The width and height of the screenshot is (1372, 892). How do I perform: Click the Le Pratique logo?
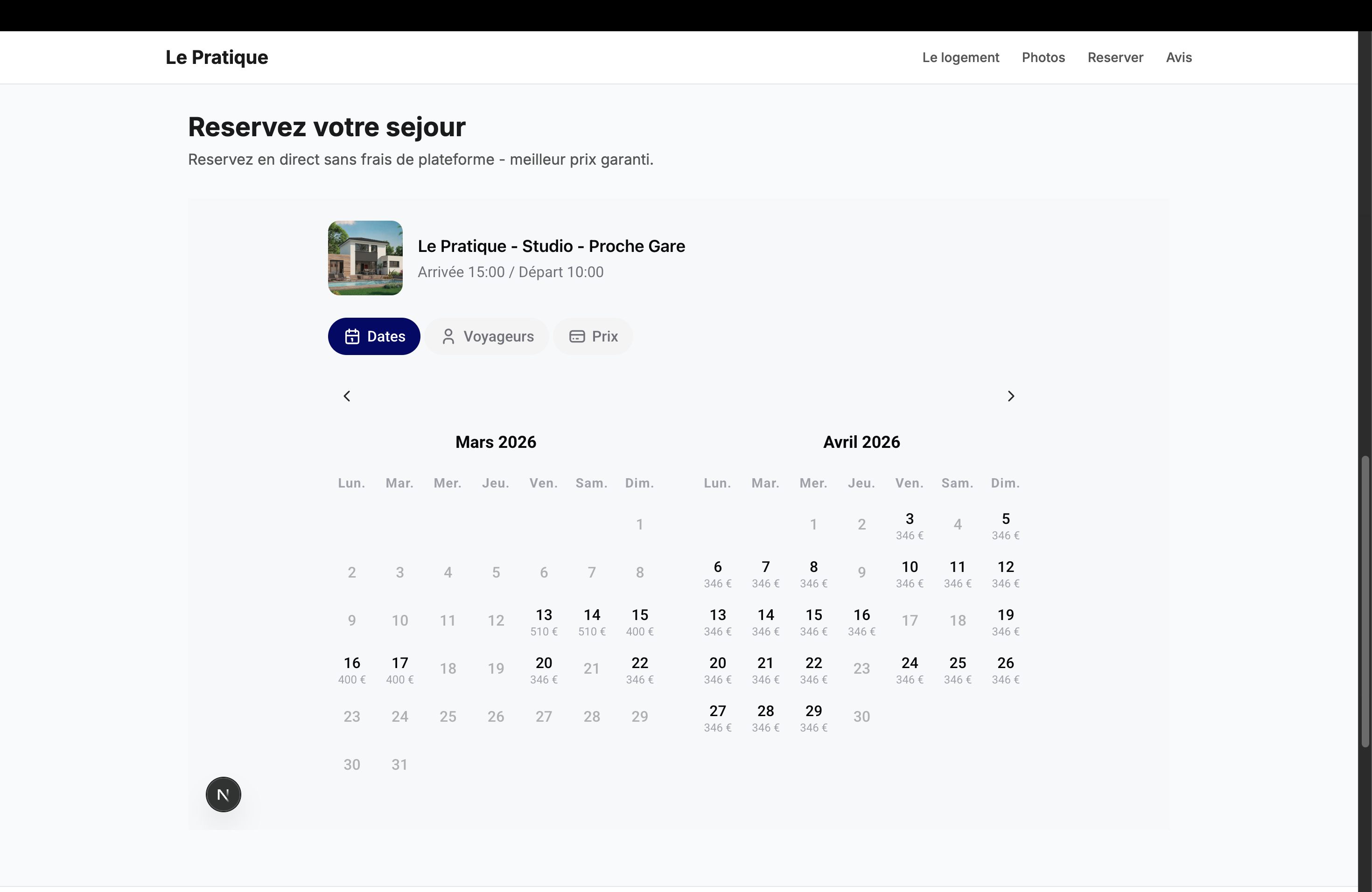[x=217, y=57]
